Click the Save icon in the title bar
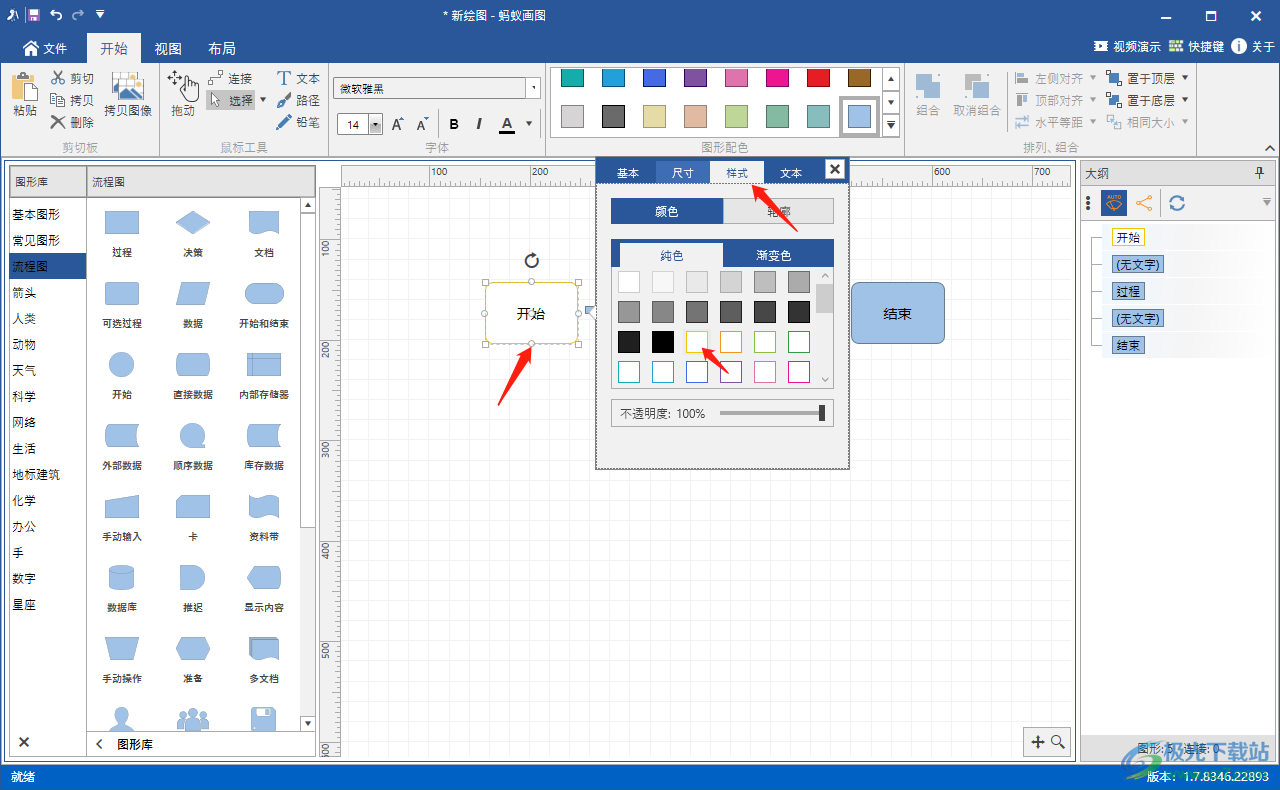 pyautogui.click(x=34, y=15)
